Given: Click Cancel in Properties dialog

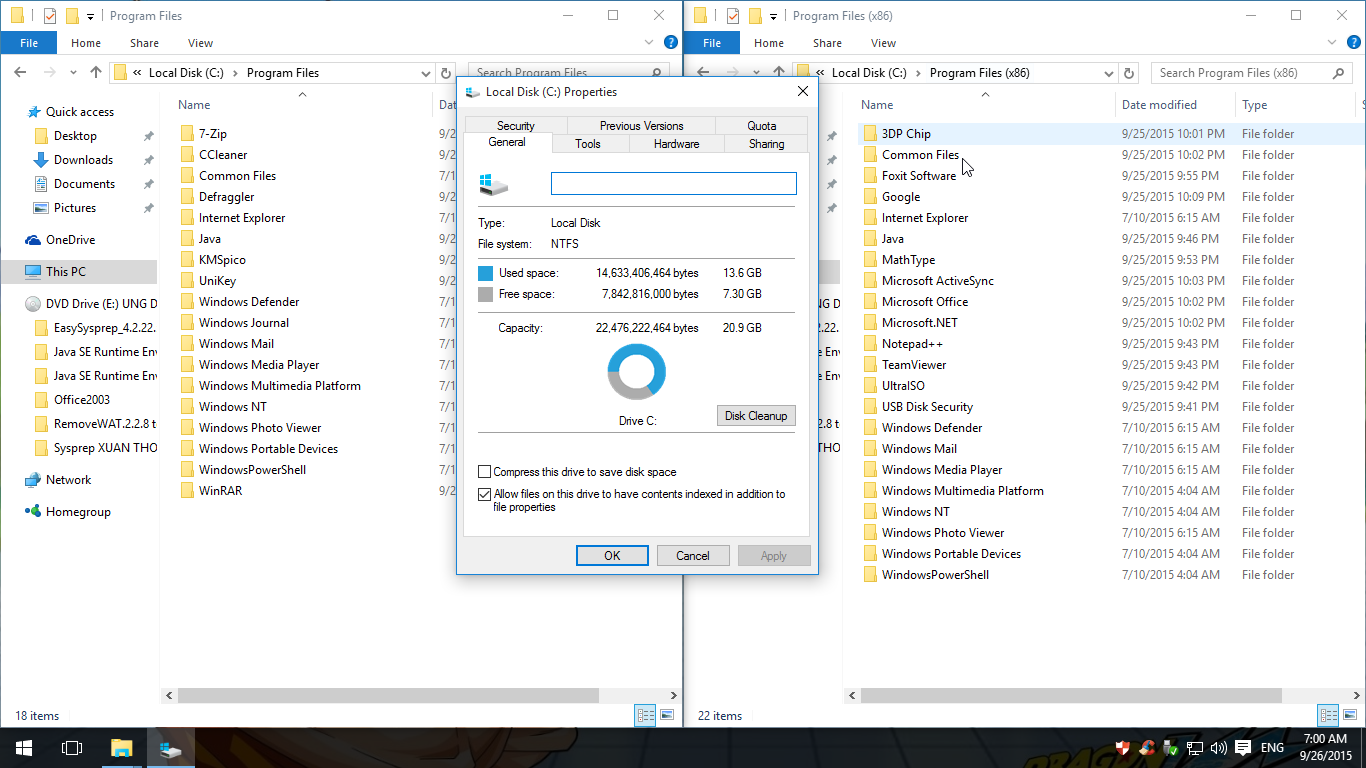Looking at the screenshot, I should (693, 556).
